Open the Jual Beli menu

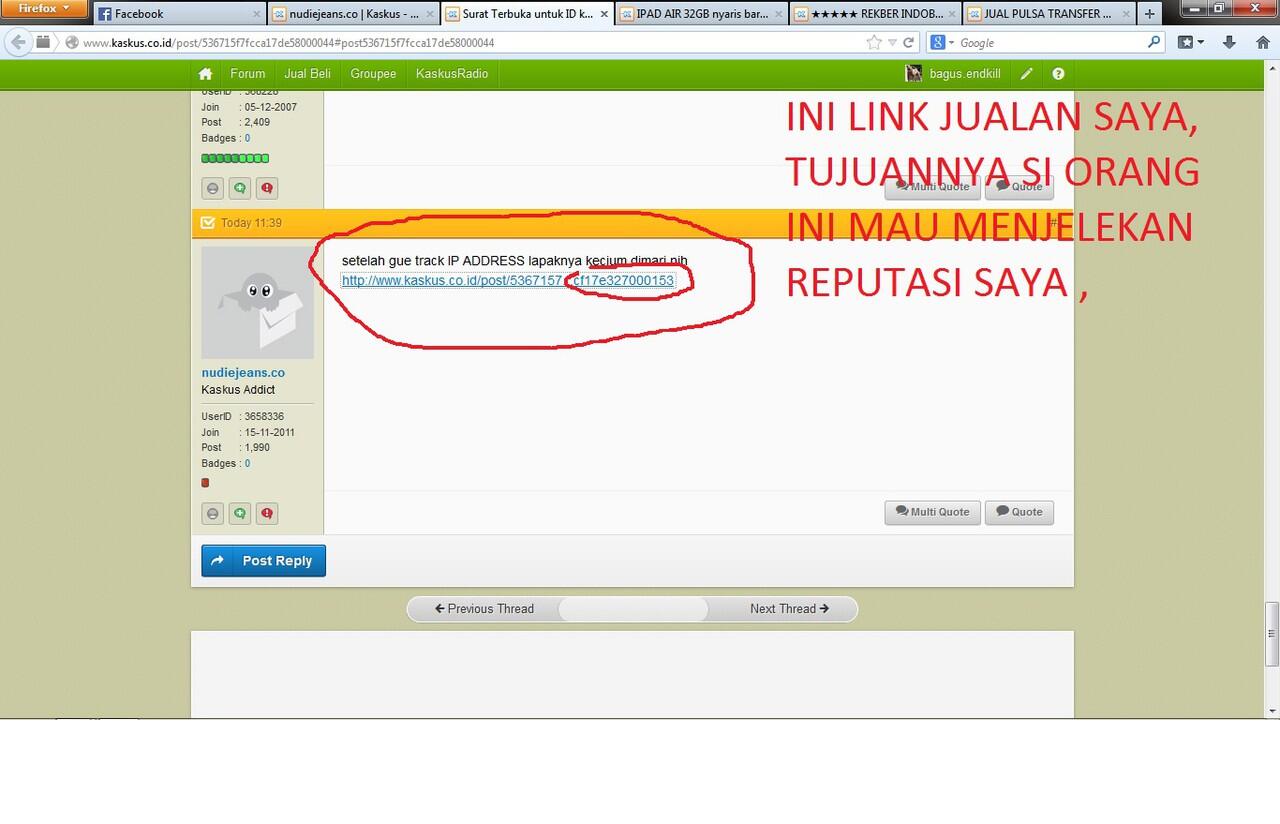tap(307, 74)
